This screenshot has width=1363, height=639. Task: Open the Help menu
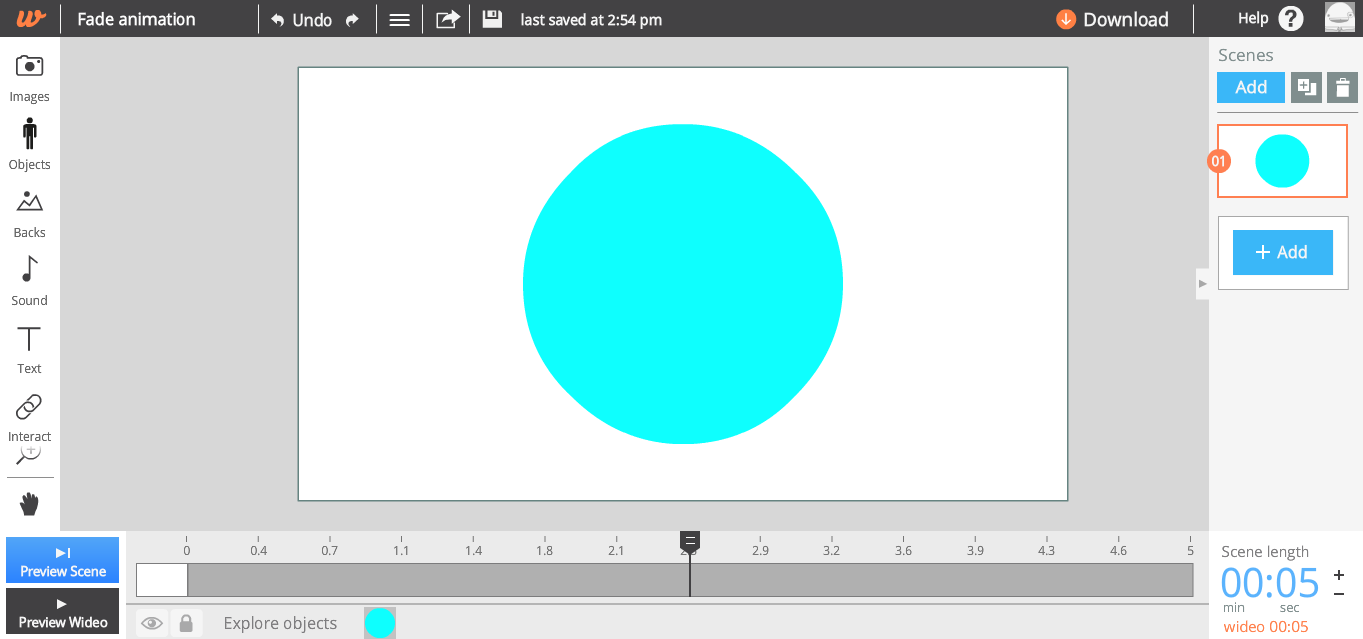point(1270,19)
